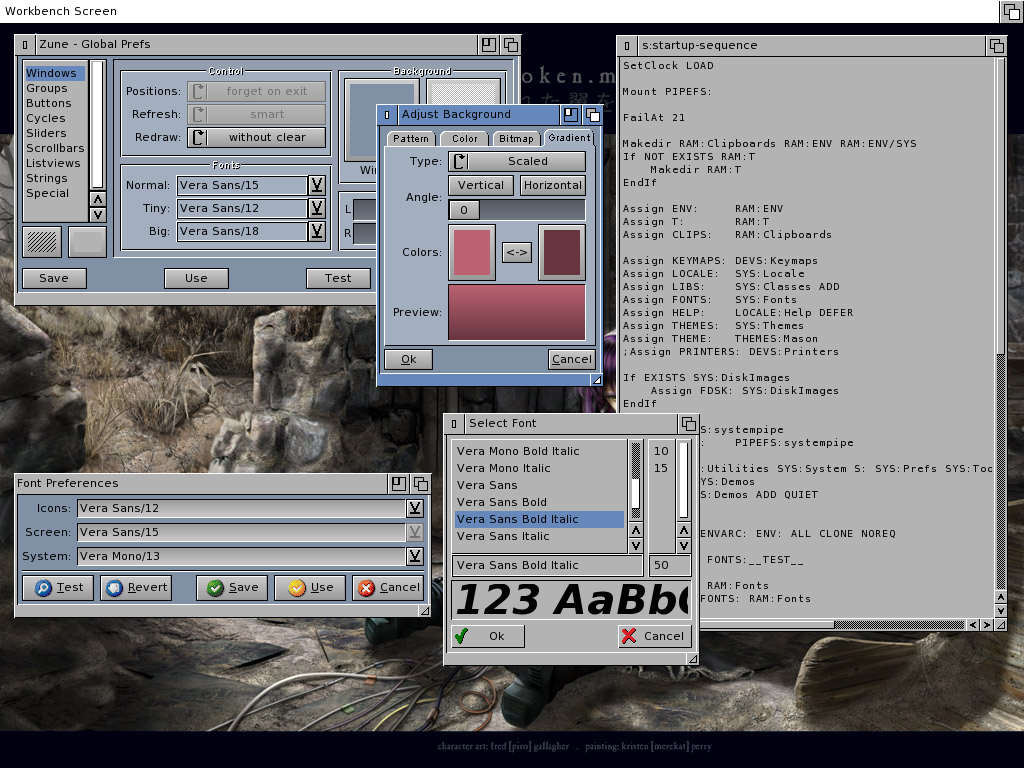
Task: Cancel the Select Font dialog
Action: [x=652, y=636]
